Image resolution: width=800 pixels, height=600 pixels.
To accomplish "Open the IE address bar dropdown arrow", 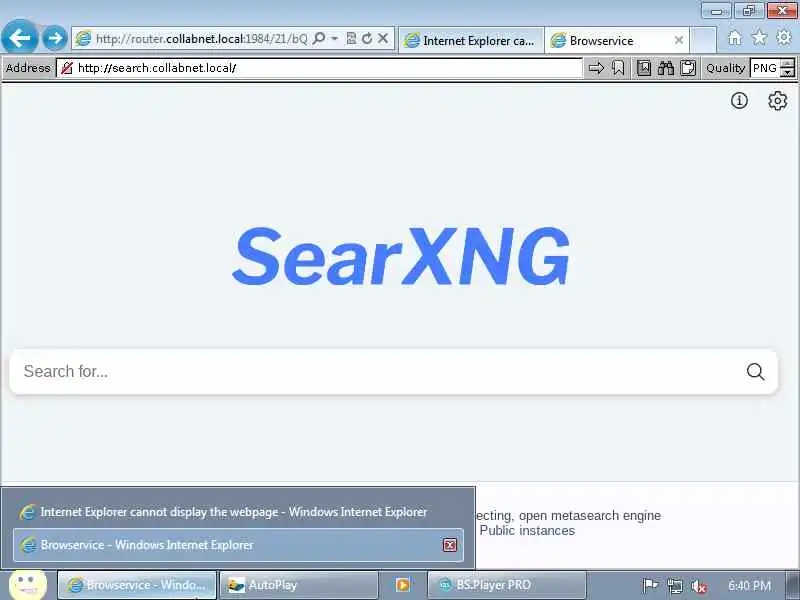I will [x=335, y=39].
